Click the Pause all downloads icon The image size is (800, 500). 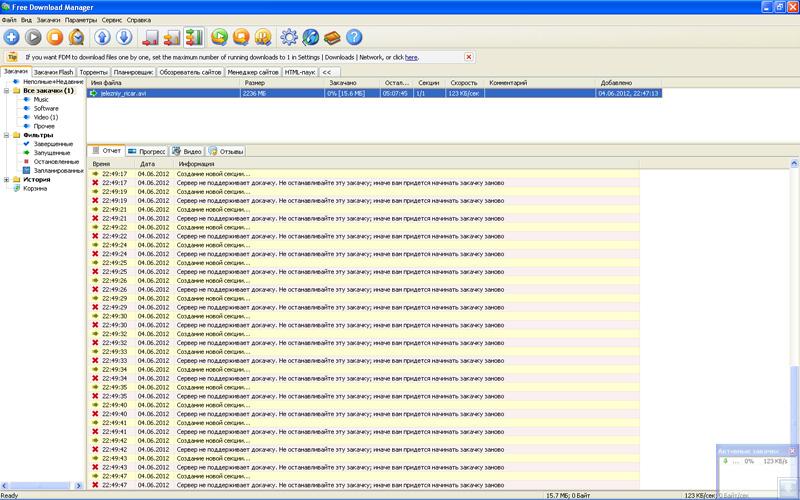coord(263,37)
